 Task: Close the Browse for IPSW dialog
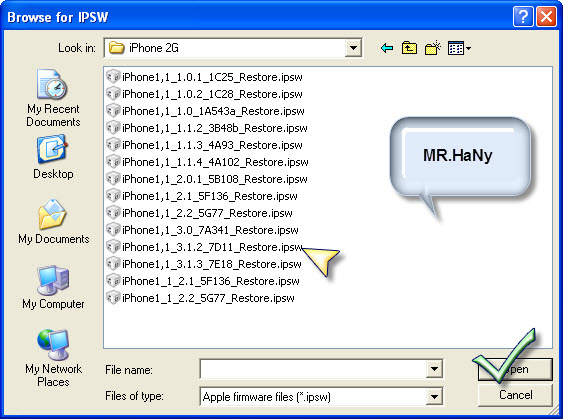click(x=546, y=17)
